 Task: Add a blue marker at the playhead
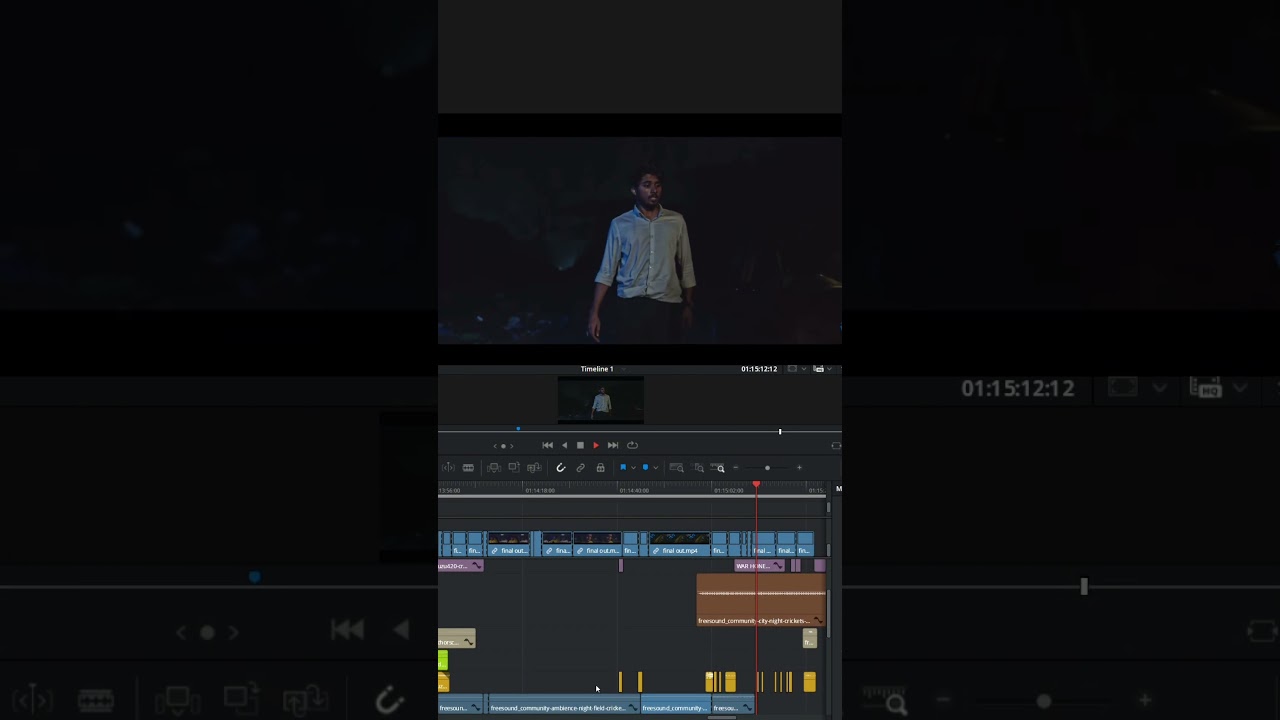(x=646, y=468)
